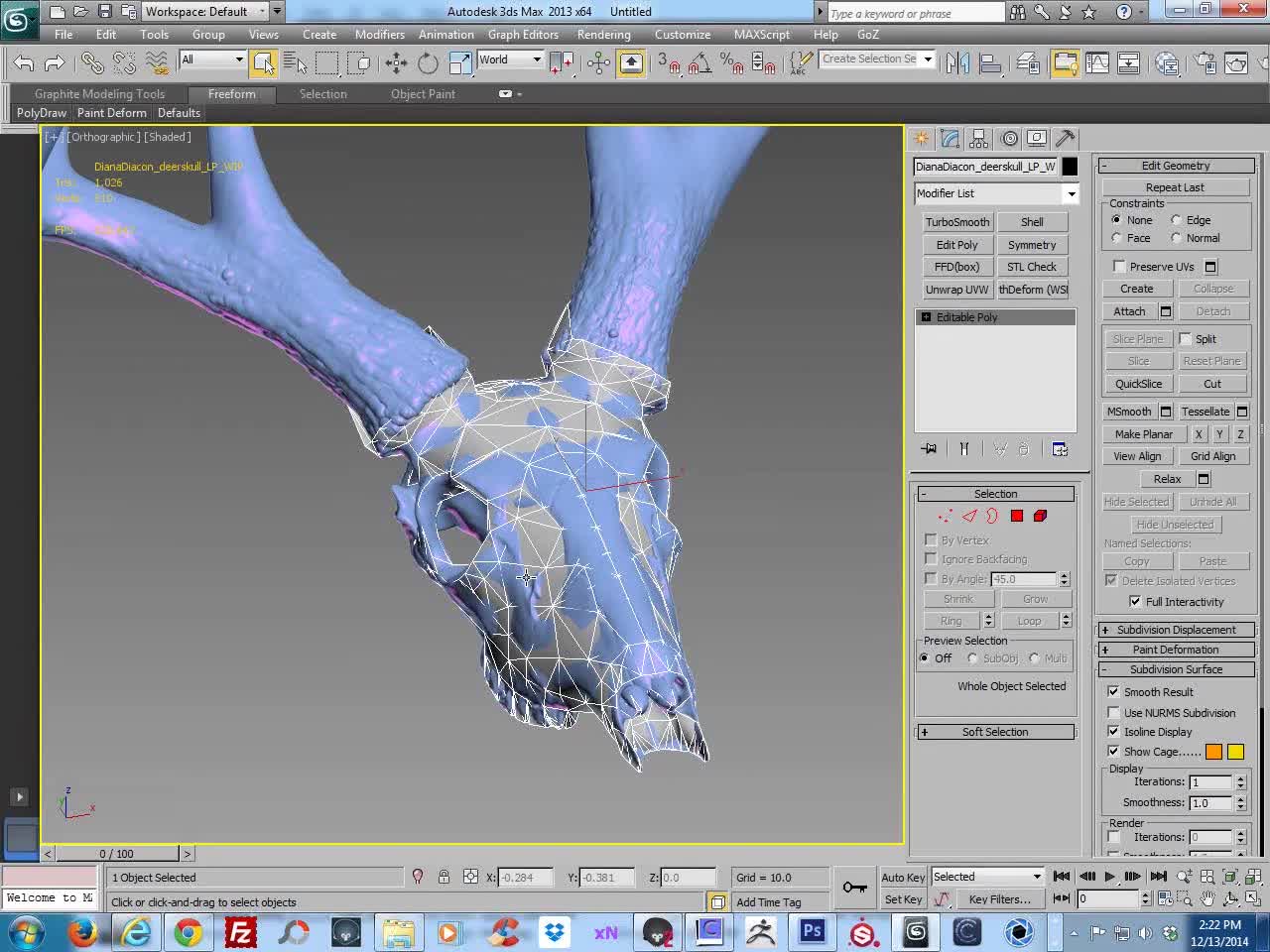This screenshot has height=952, width=1270.
Task: Open the Modifier List dropdown
Action: coord(996,193)
